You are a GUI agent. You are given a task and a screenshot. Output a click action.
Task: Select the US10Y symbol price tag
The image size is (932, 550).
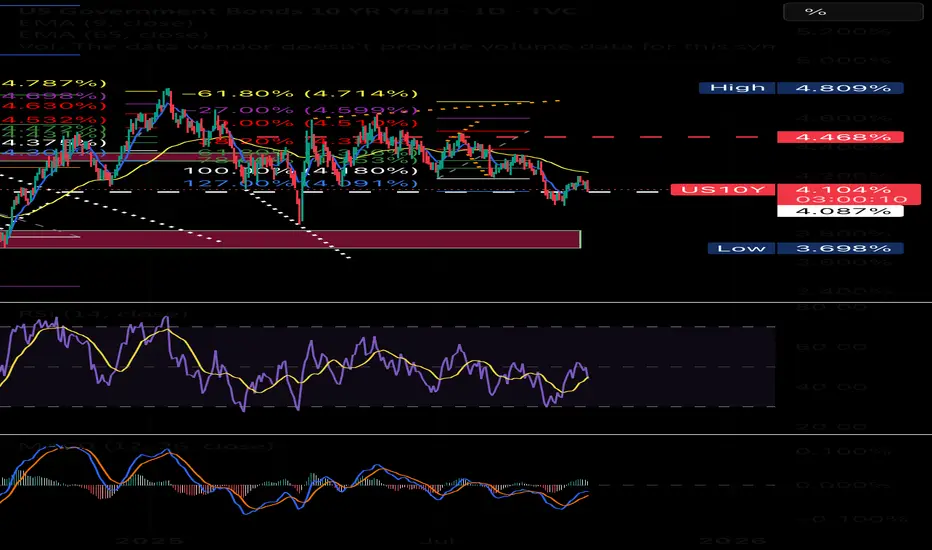click(723, 190)
